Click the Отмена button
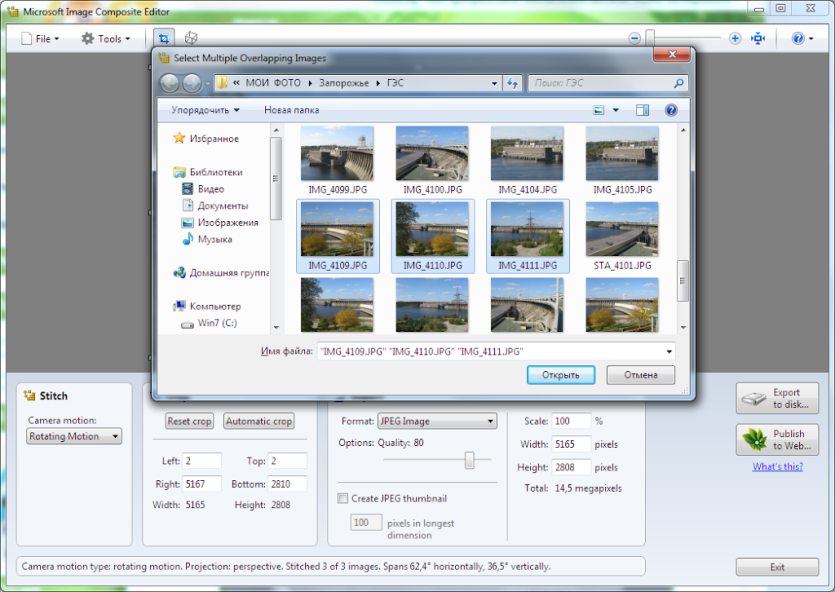 click(641, 375)
